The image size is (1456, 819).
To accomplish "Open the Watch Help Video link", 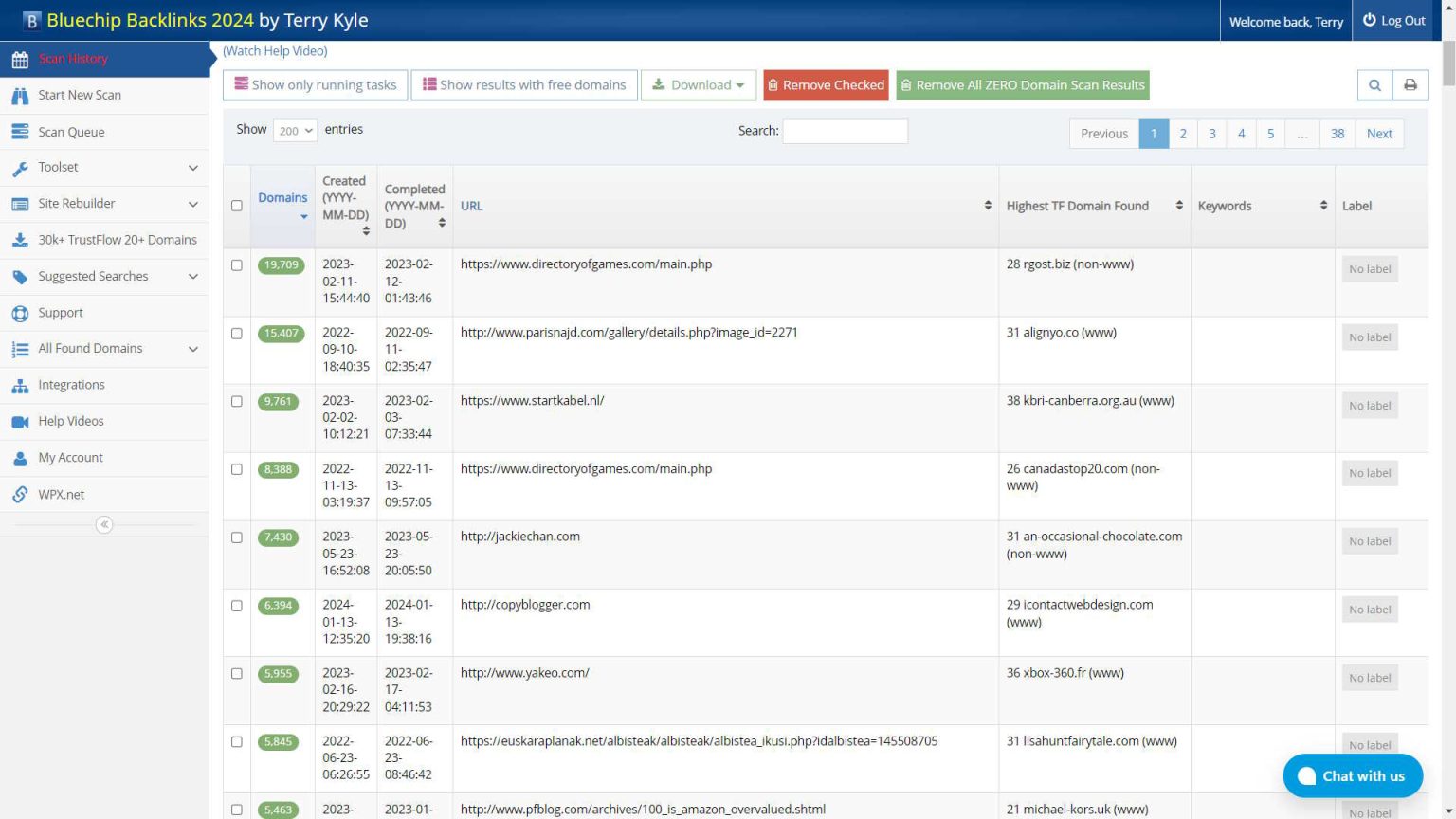I will (275, 51).
